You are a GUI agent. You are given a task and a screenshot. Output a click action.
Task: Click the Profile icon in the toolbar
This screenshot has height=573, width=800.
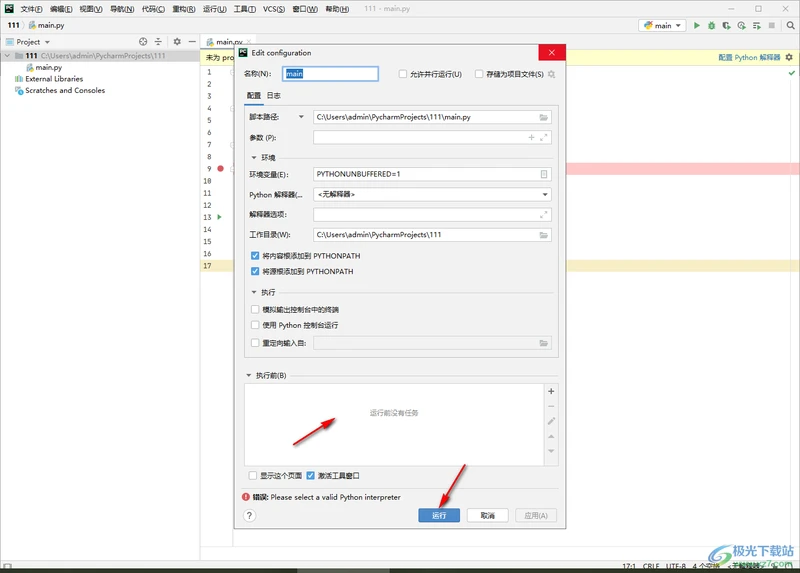pyautogui.click(x=741, y=26)
